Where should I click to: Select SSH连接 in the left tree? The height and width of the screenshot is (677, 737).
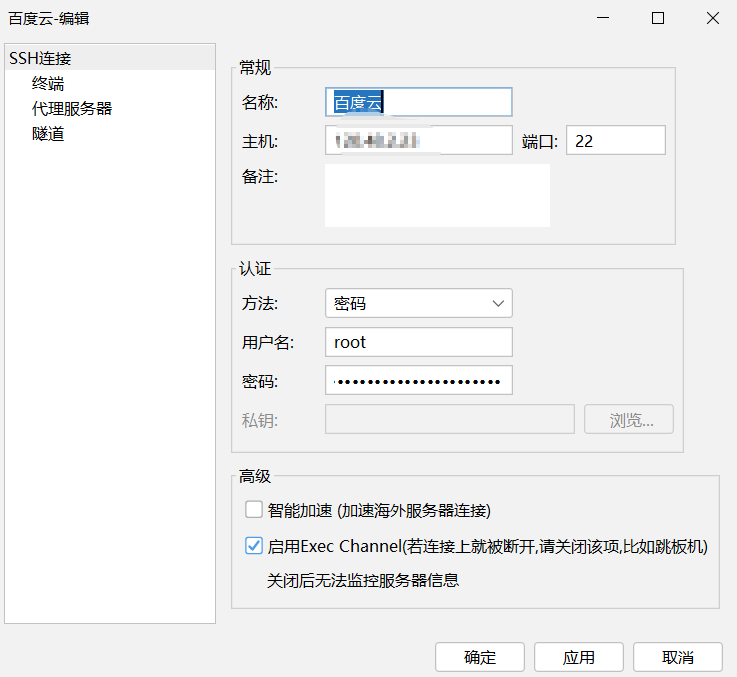(x=110, y=58)
